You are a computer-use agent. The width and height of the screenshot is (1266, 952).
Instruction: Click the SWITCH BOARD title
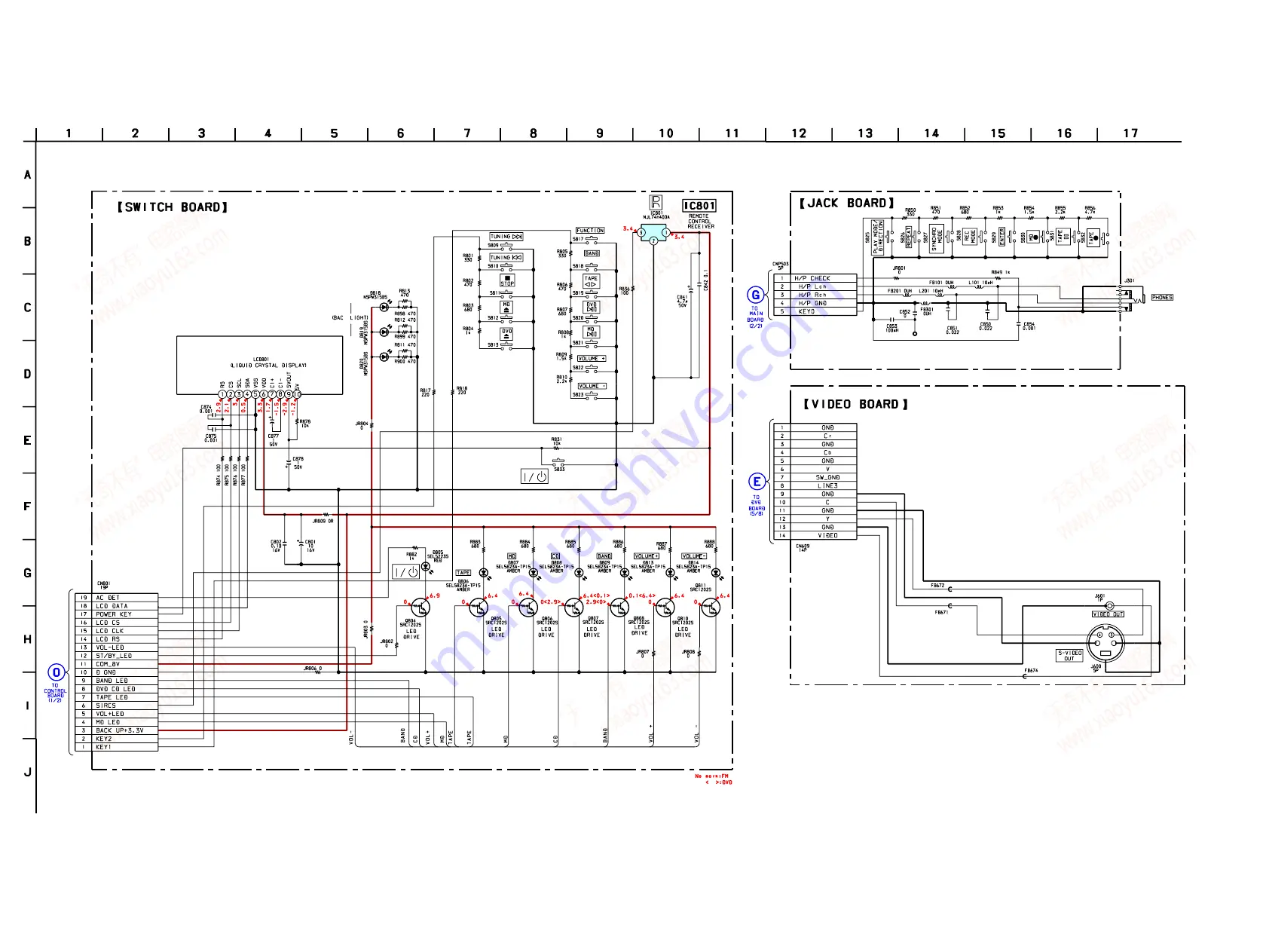click(173, 207)
